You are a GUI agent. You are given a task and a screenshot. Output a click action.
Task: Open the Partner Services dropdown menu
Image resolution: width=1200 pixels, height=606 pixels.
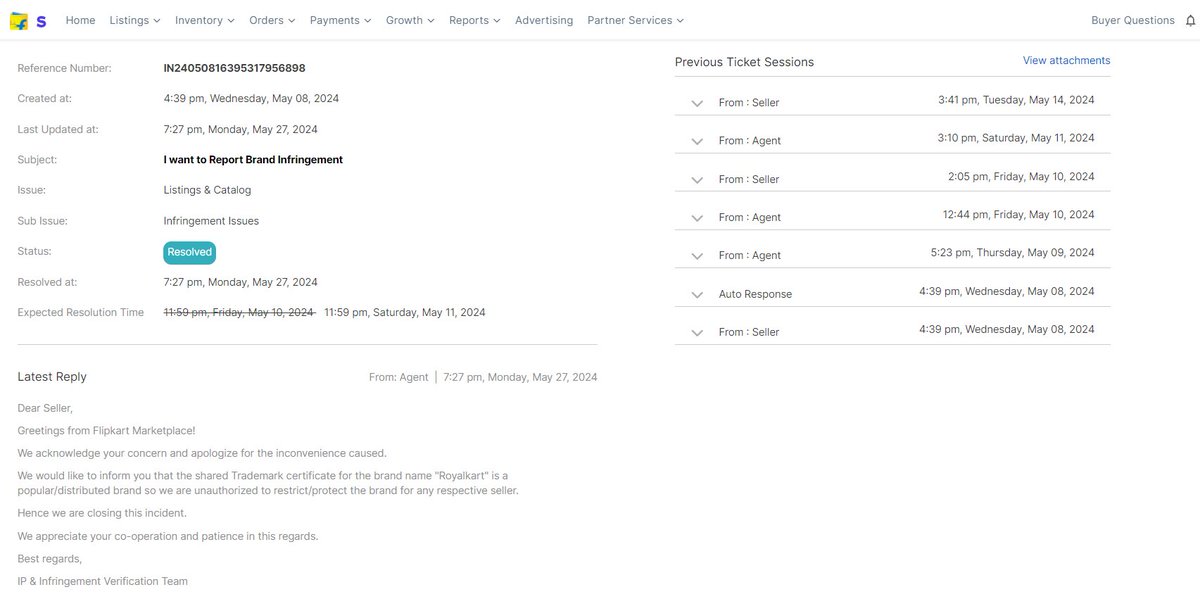pos(636,20)
